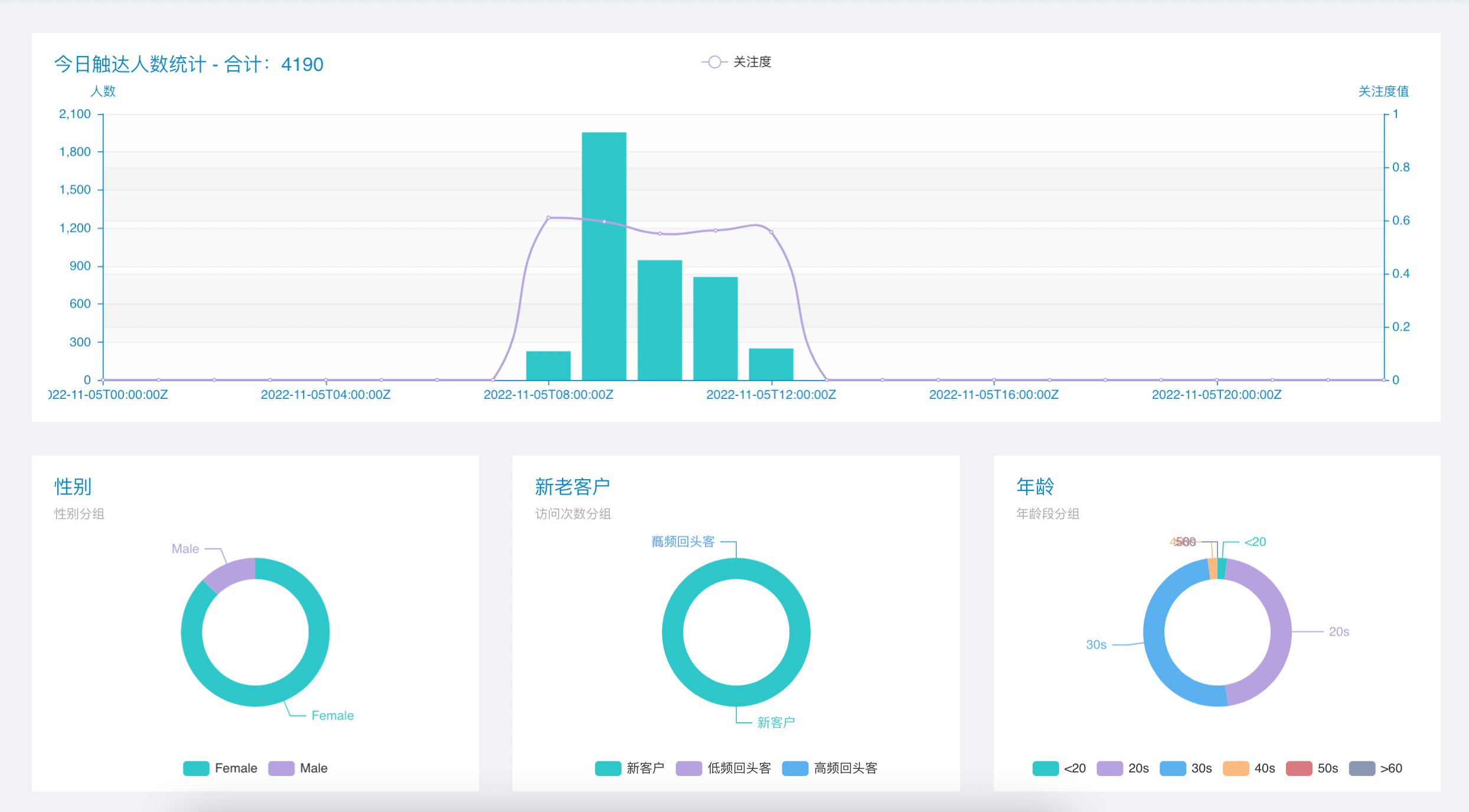Toggle the >60 age legend item
Image resolution: width=1469 pixels, height=812 pixels.
(x=1376, y=768)
